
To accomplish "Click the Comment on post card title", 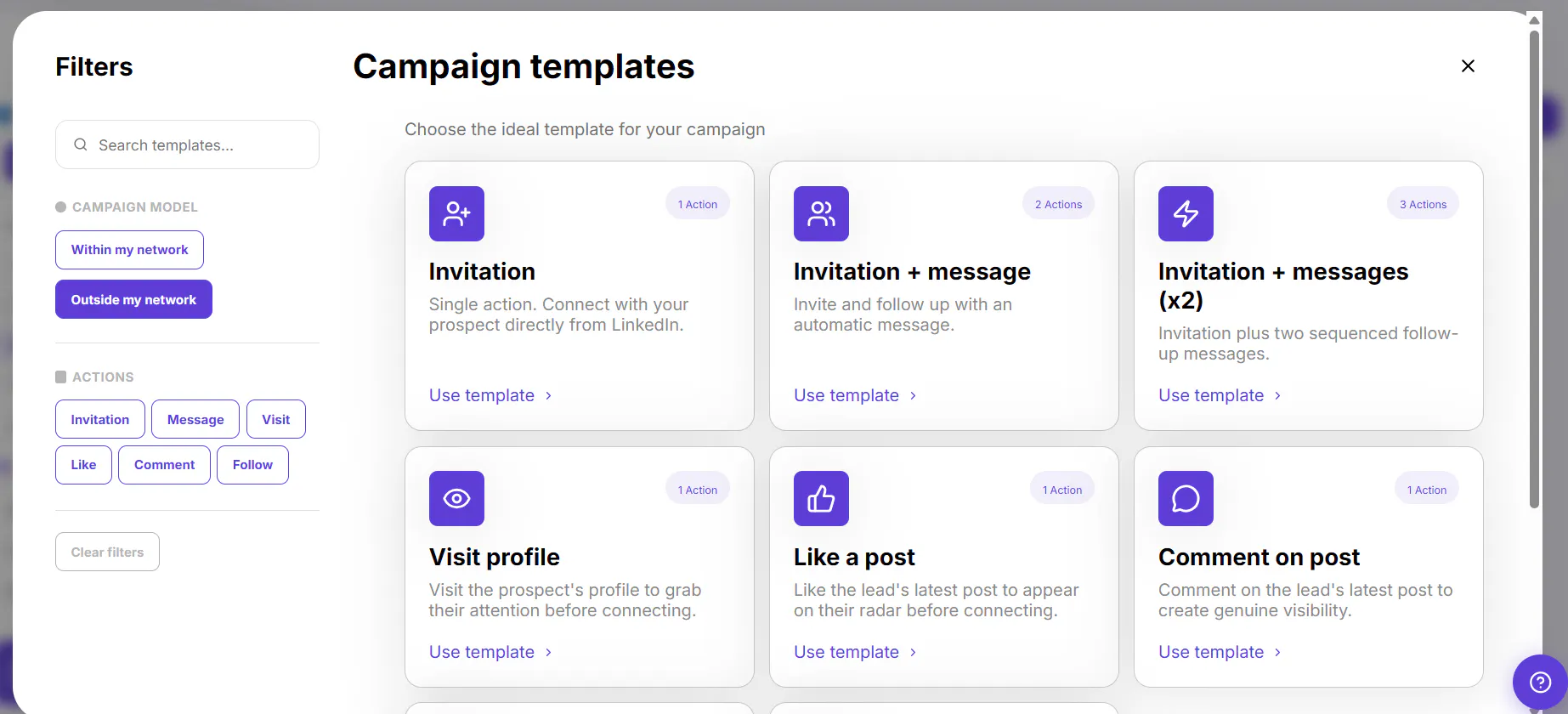I will click(x=1259, y=557).
